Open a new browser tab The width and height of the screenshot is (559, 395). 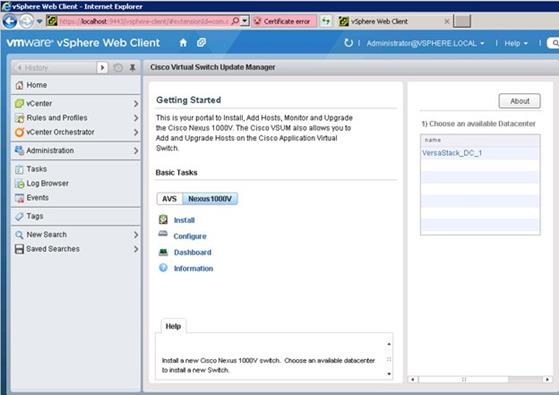point(462,21)
